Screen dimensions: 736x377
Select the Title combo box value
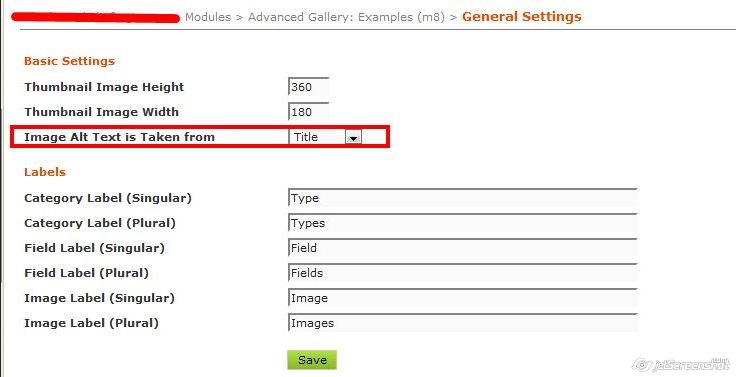point(325,137)
